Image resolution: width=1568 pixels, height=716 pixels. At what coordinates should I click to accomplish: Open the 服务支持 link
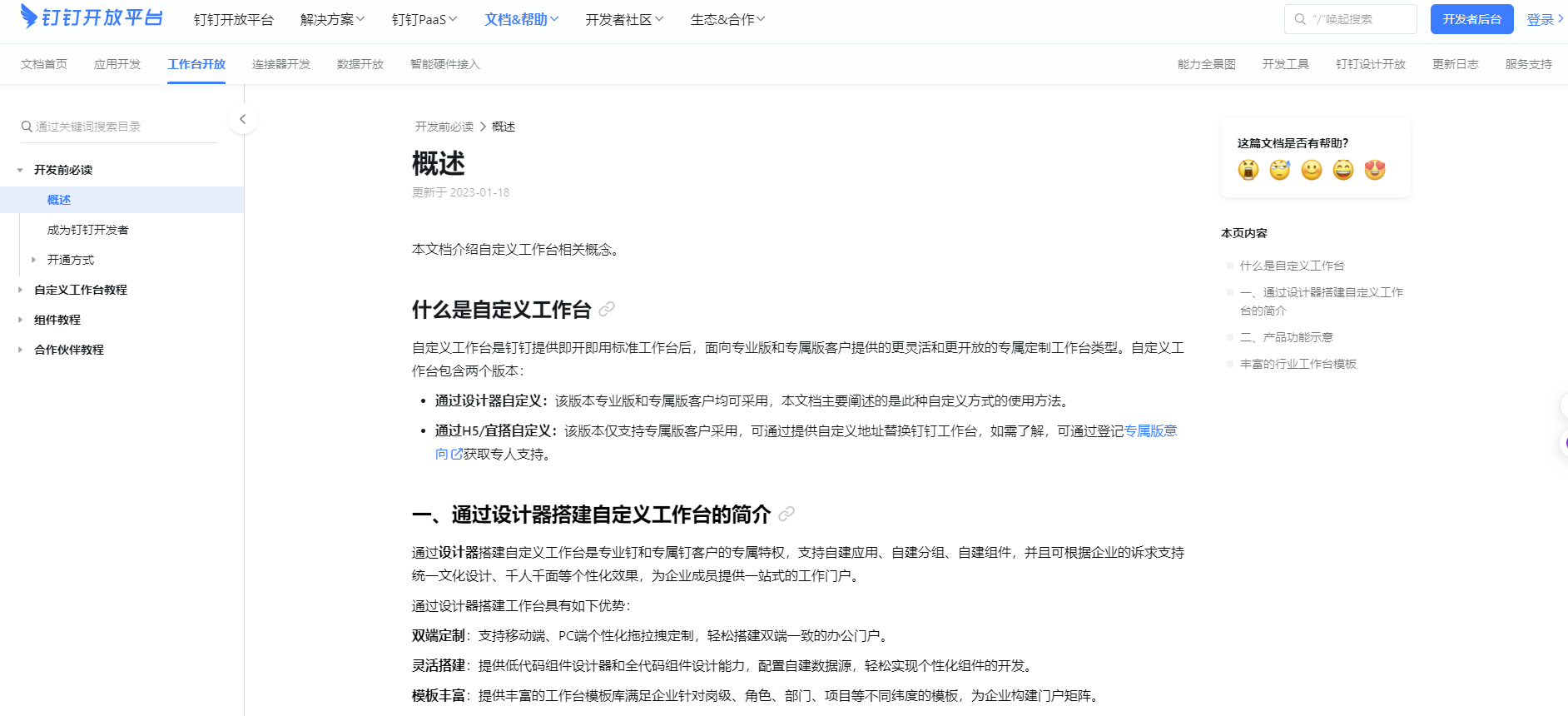tap(1529, 64)
